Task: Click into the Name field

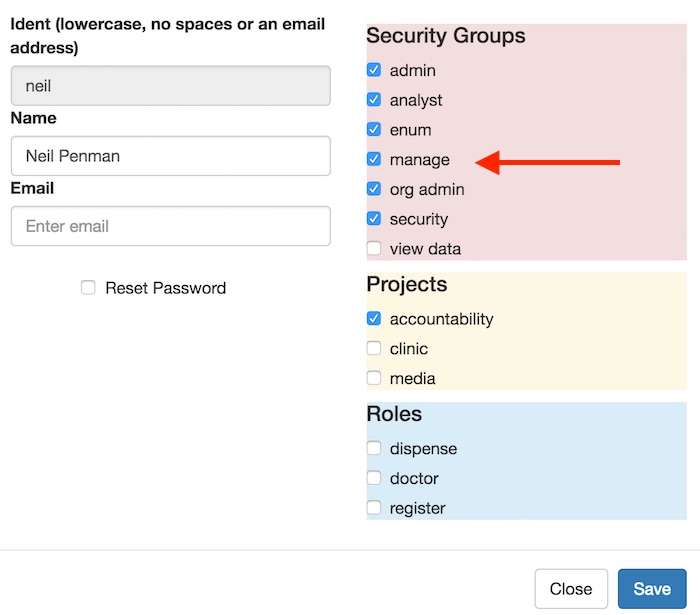Action: (170, 156)
